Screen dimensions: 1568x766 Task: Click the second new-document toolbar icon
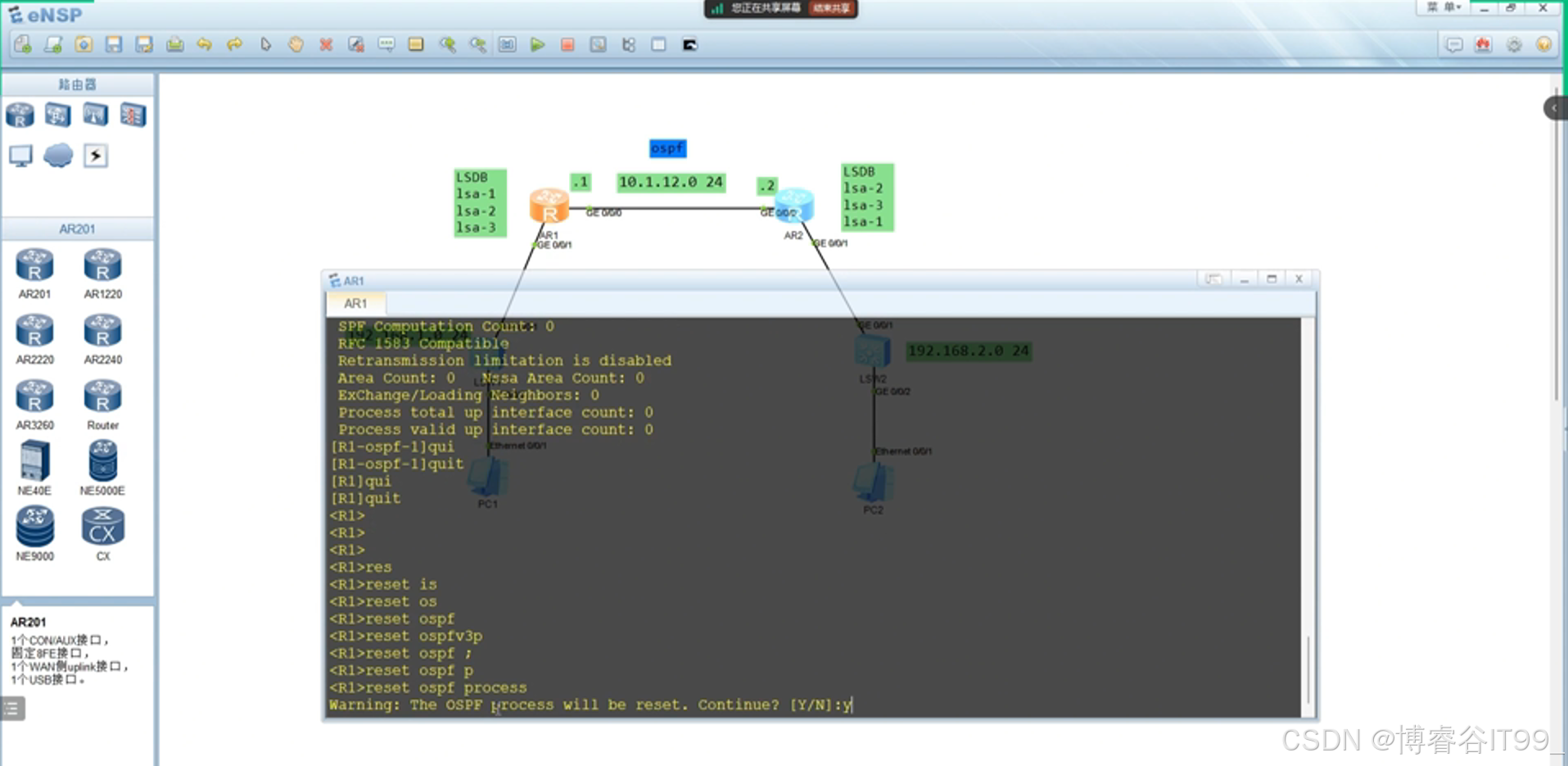(53, 45)
